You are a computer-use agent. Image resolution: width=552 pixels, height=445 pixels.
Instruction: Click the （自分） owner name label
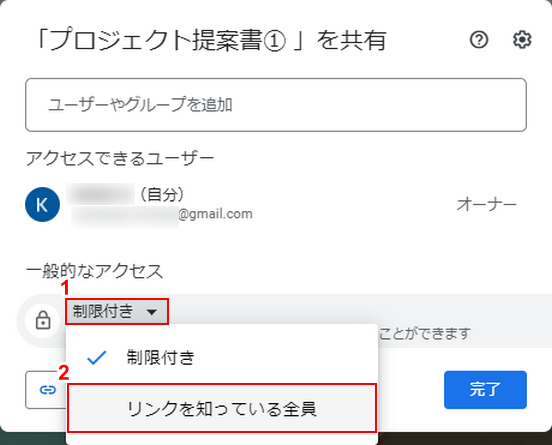[162, 194]
